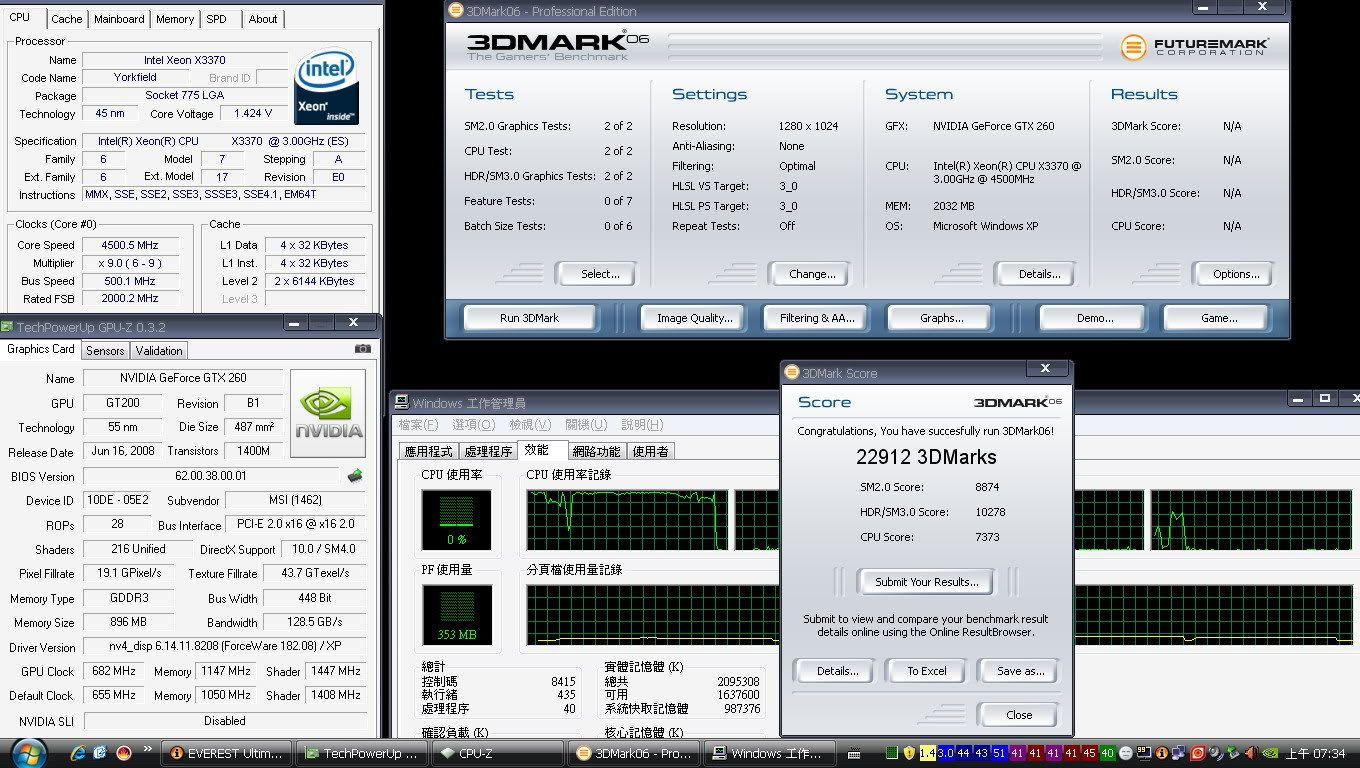The width and height of the screenshot is (1360, 768).
Task: Click the yellow 1.4 voltage tray indicator
Action: point(927,753)
